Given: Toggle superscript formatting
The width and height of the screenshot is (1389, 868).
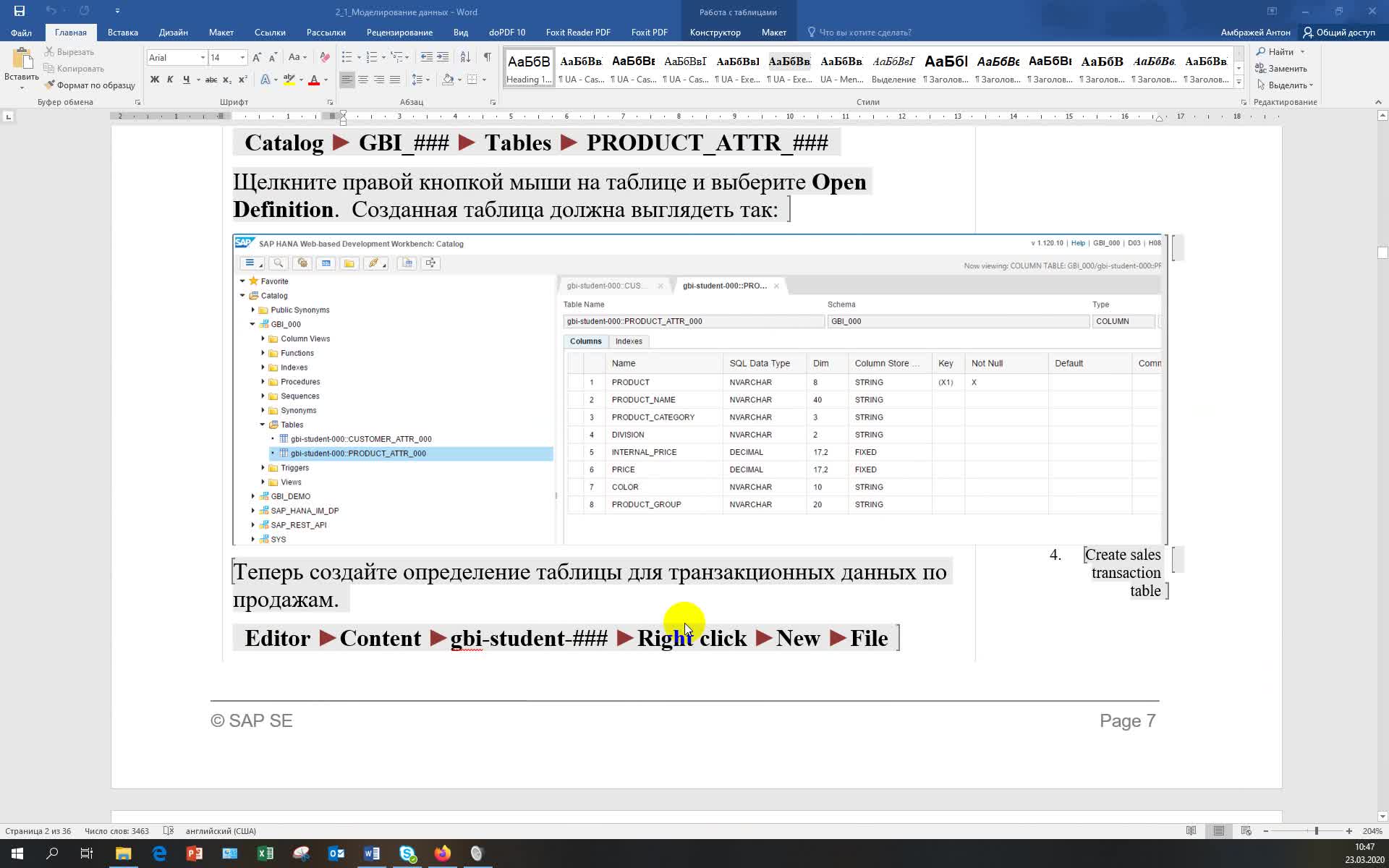Looking at the screenshot, I should point(242,80).
